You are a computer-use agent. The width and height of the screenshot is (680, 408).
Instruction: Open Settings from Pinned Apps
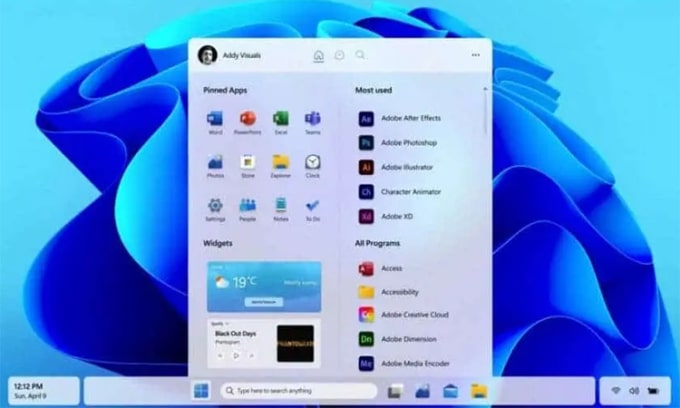point(215,209)
